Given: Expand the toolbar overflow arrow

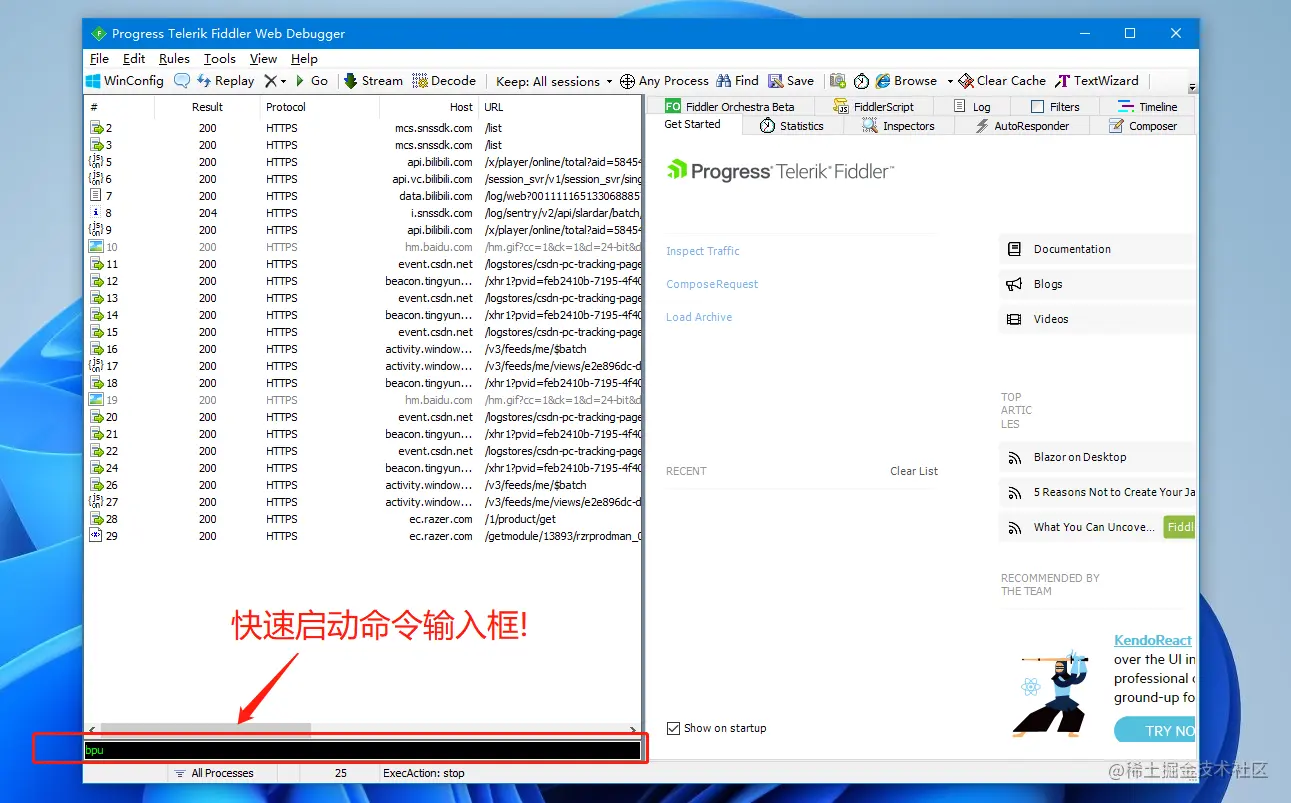Looking at the screenshot, I should [x=1192, y=88].
